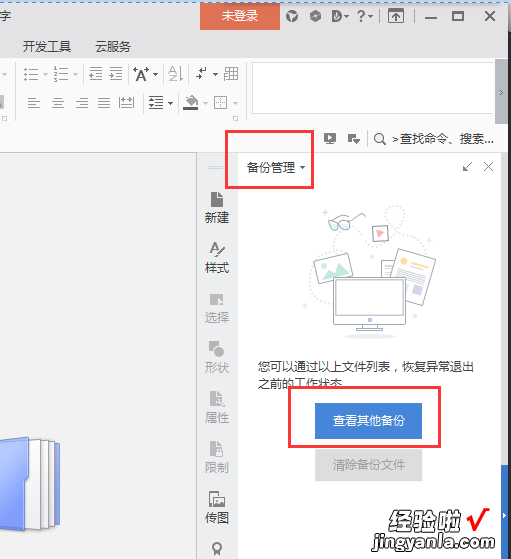Increase paragraph indent
Viewport: 511px width, 559px height.
click(x=116, y=74)
